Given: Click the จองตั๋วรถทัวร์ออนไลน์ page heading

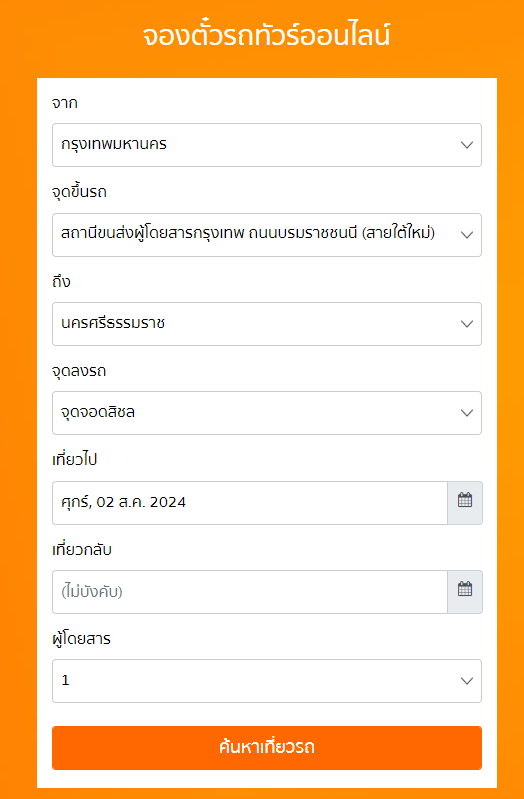Looking at the screenshot, I should click(x=267, y=36).
